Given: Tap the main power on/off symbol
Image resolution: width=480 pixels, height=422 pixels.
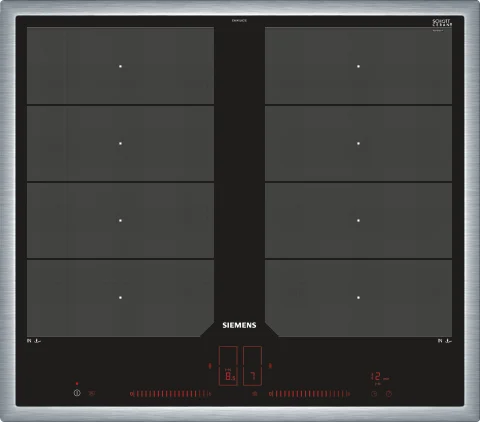Looking at the screenshot, I should (x=77, y=393).
